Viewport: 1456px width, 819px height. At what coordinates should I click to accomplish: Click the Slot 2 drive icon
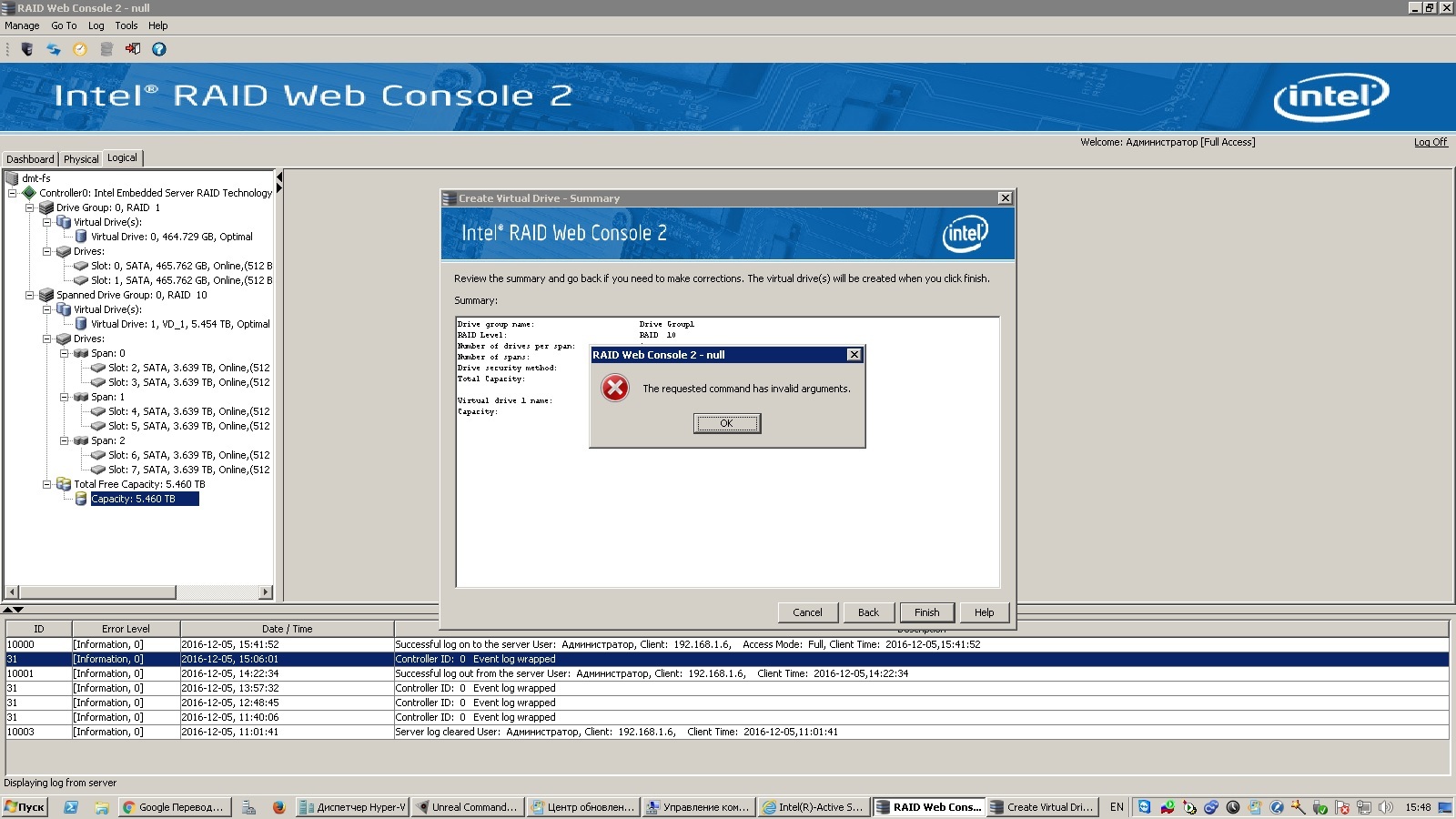tap(98, 368)
